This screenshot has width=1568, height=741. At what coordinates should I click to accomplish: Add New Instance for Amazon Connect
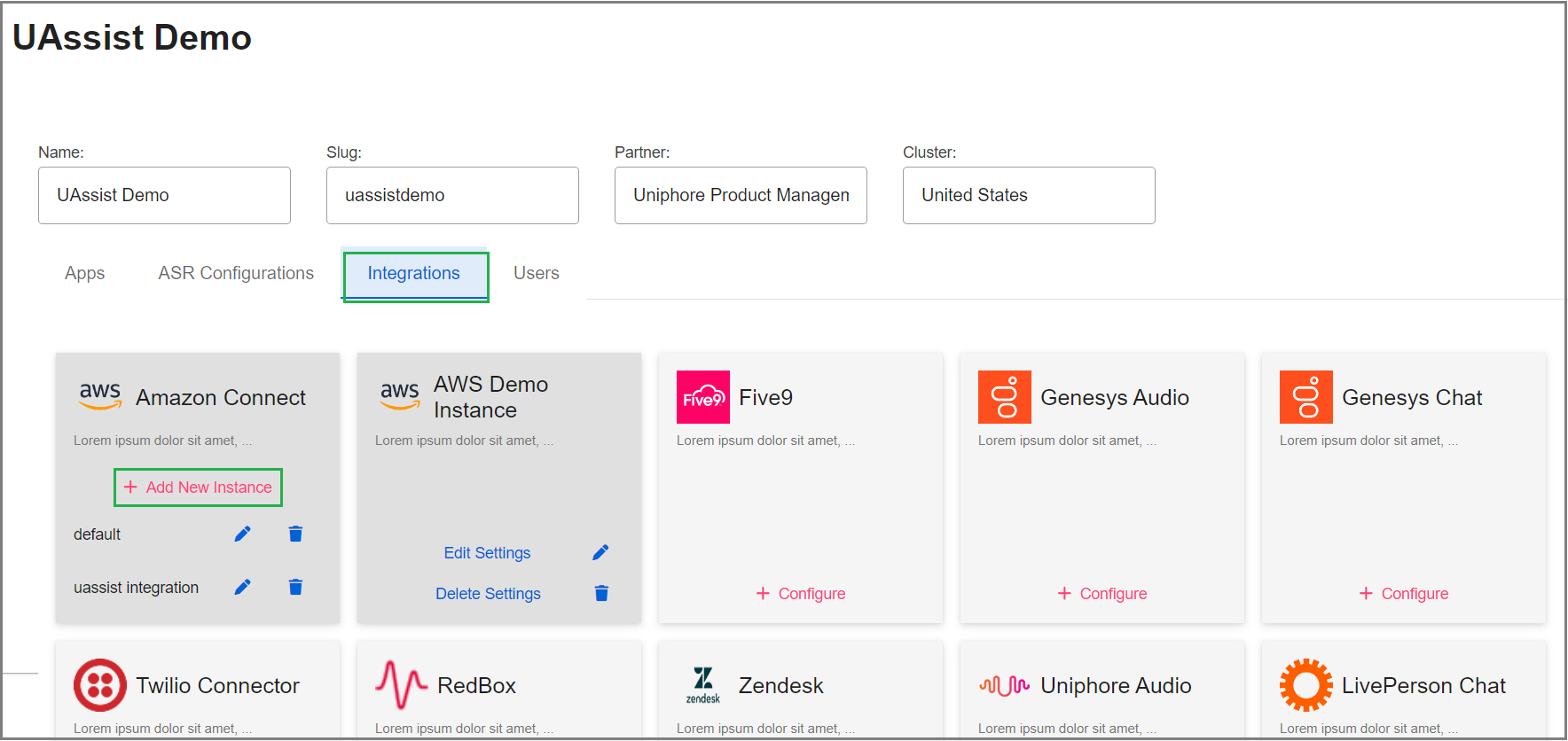pyautogui.click(x=198, y=487)
